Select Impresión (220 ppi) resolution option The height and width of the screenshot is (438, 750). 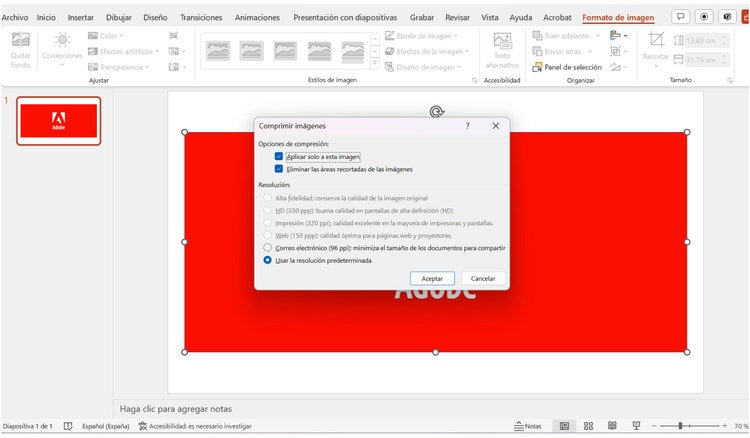[x=267, y=223]
